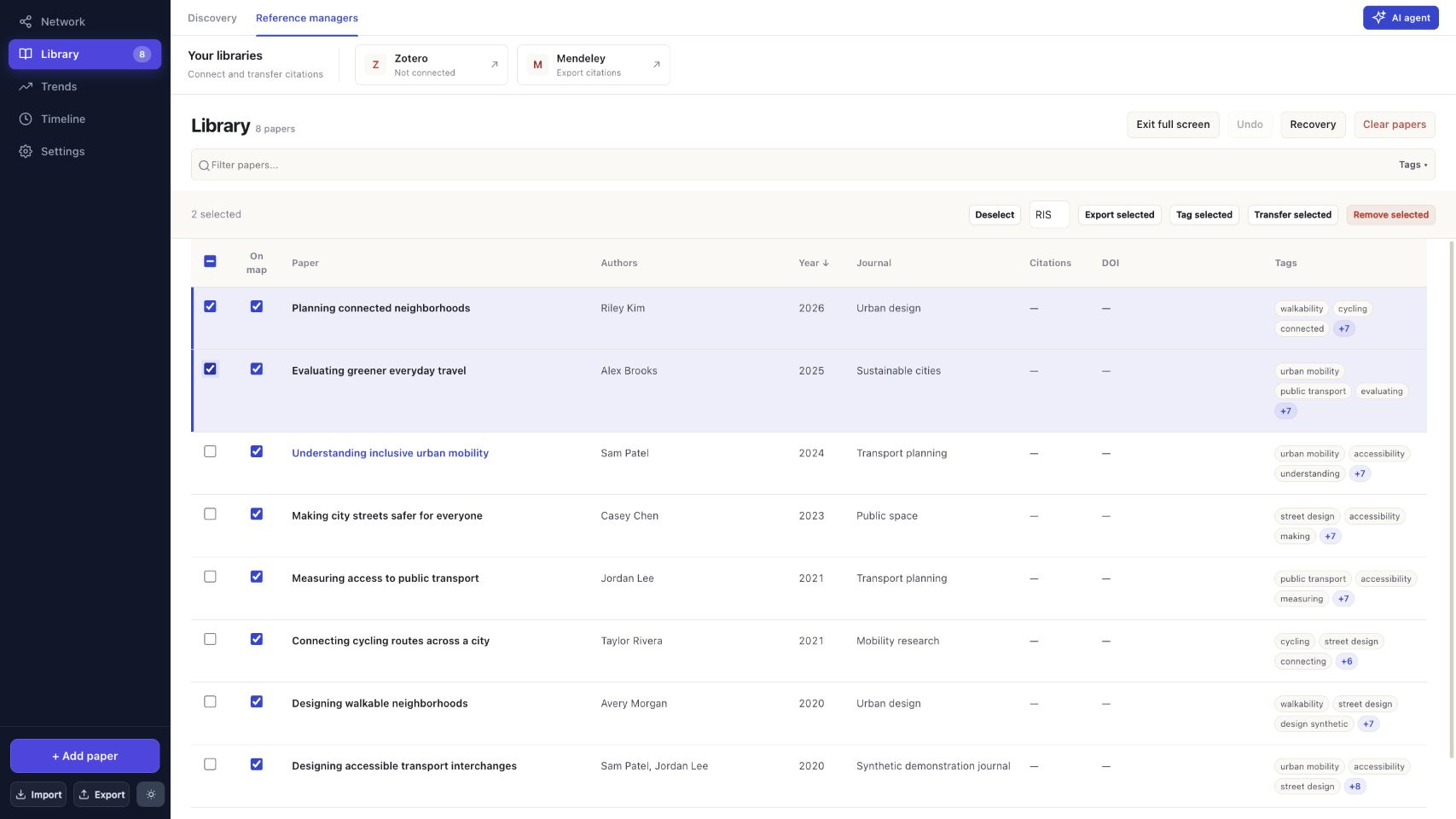The image size is (1456, 819).
Task: Click the search magnifier in filter bar
Action: click(x=204, y=166)
